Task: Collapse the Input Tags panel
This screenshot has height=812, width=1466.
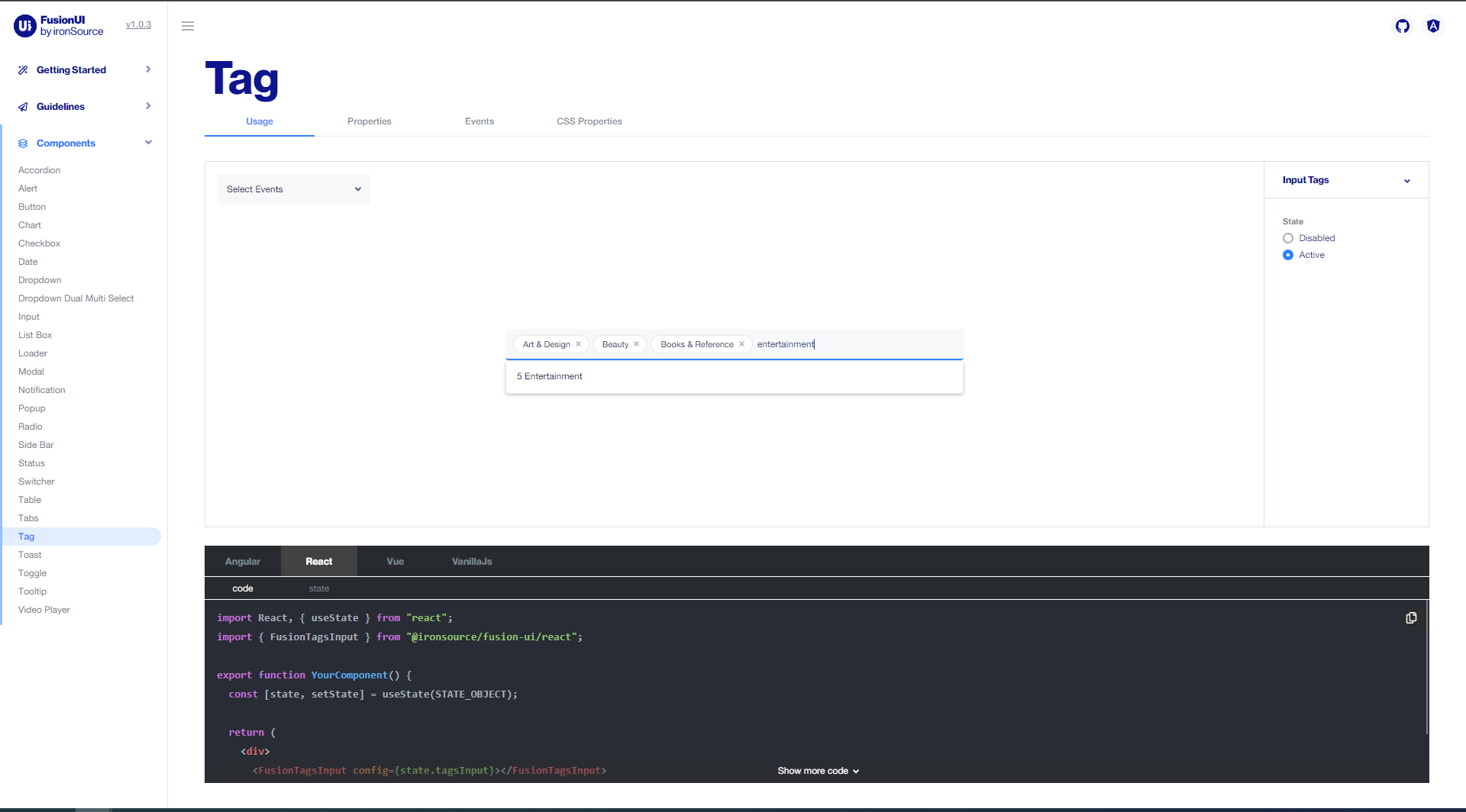Action: point(1407,181)
